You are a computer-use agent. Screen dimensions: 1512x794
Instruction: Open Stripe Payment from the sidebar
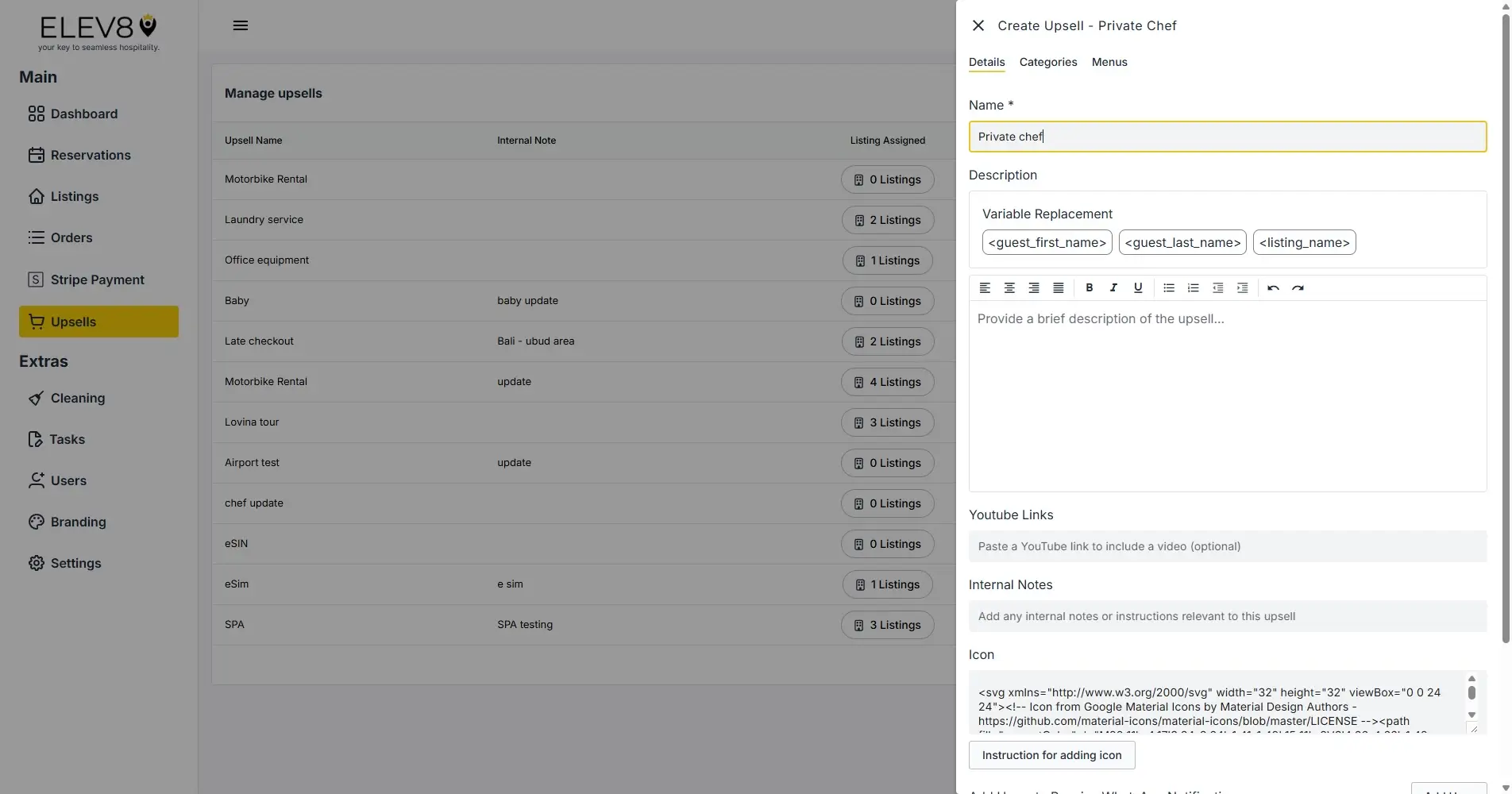(x=97, y=279)
